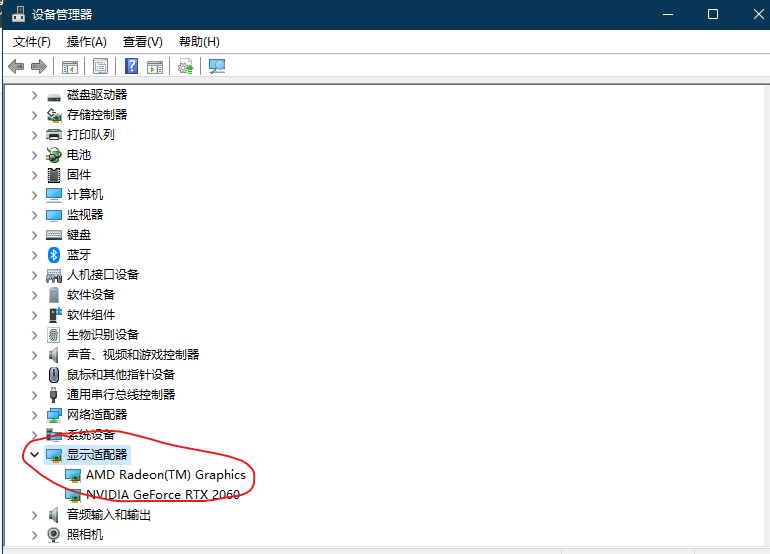The height and width of the screenshot is (554, 770).
Task: Expand the 固件 node
Action: pos(34,175)
